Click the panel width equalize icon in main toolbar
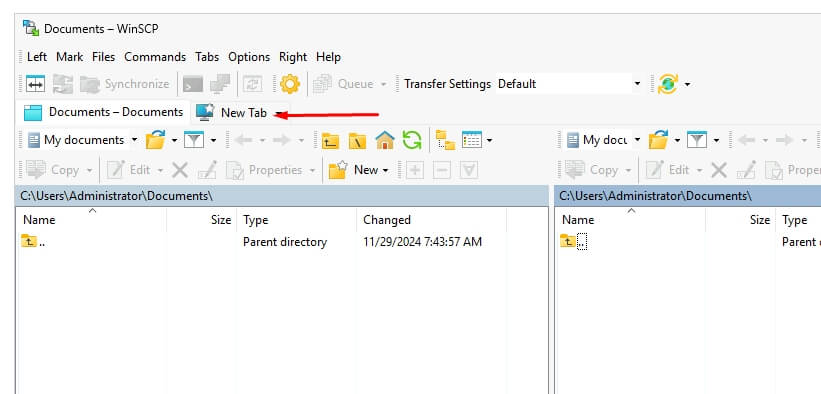 click(36, 84)
